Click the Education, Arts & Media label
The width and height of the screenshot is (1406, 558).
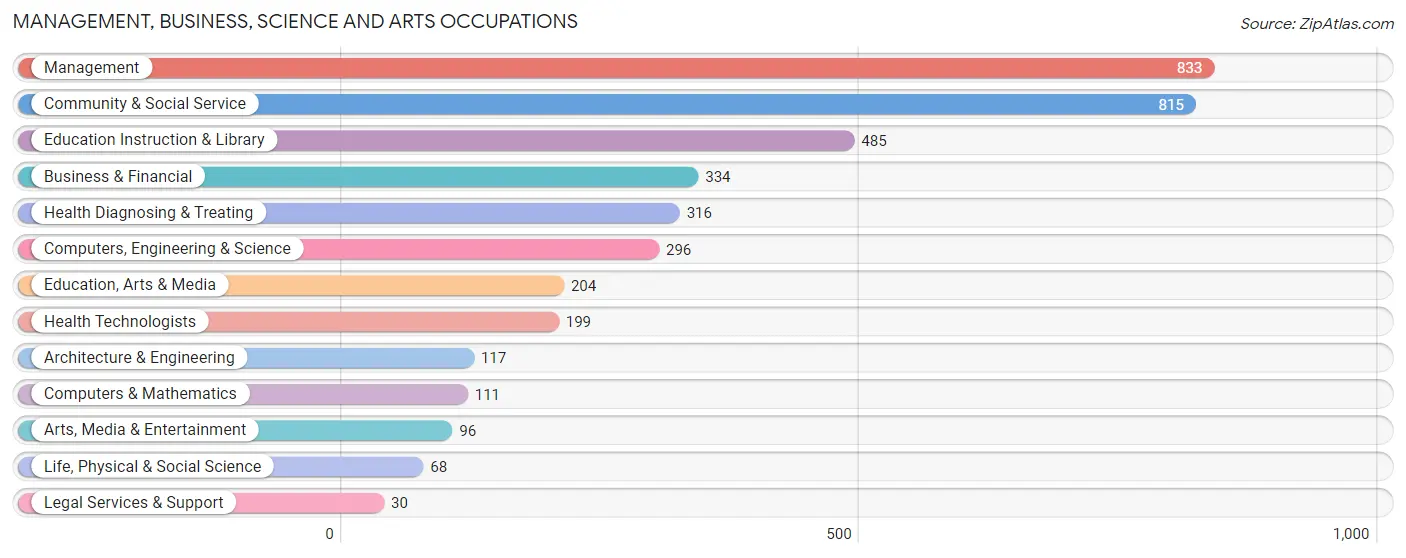tap(130, 285)
